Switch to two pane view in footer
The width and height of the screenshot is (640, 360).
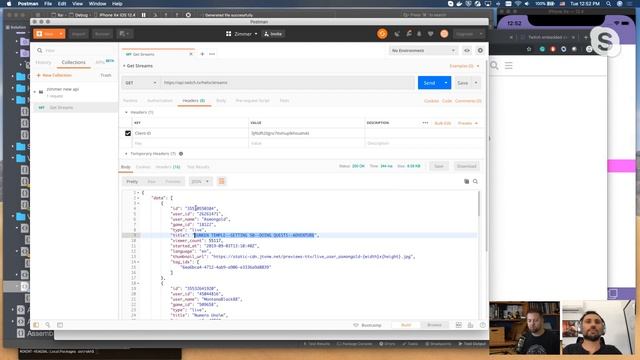tap(458, 325)
